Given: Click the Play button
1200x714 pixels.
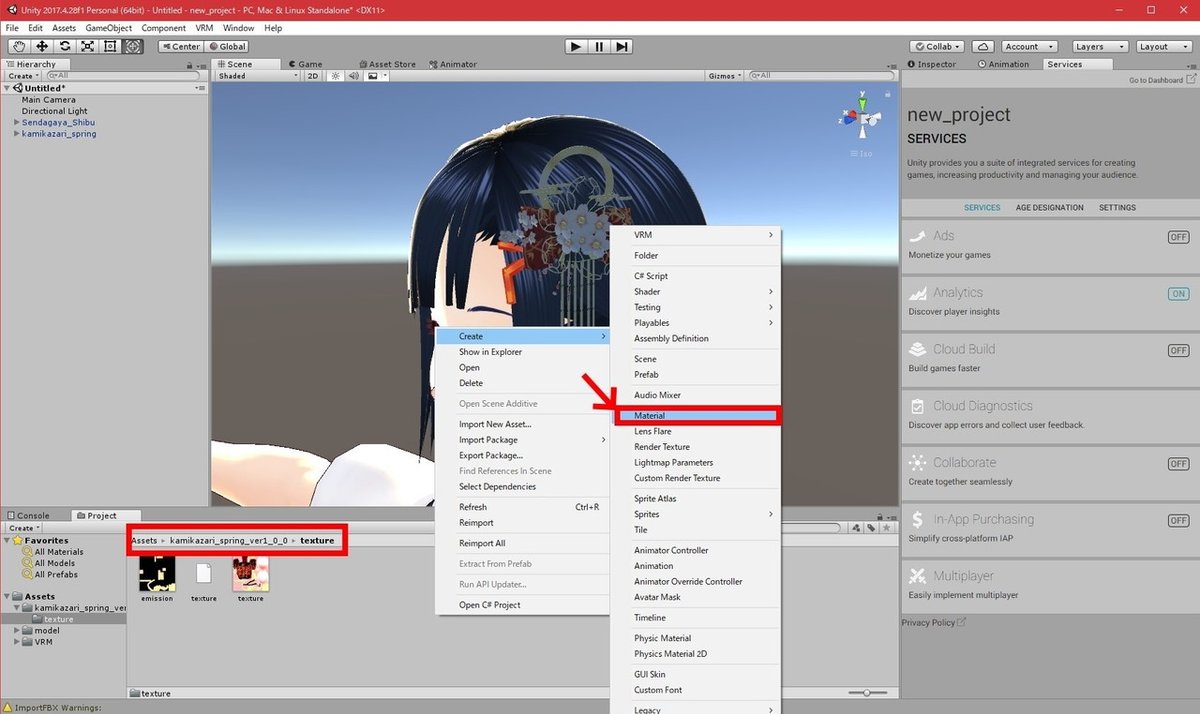Looking at the screenshot, I should click(x=575, y=46).
